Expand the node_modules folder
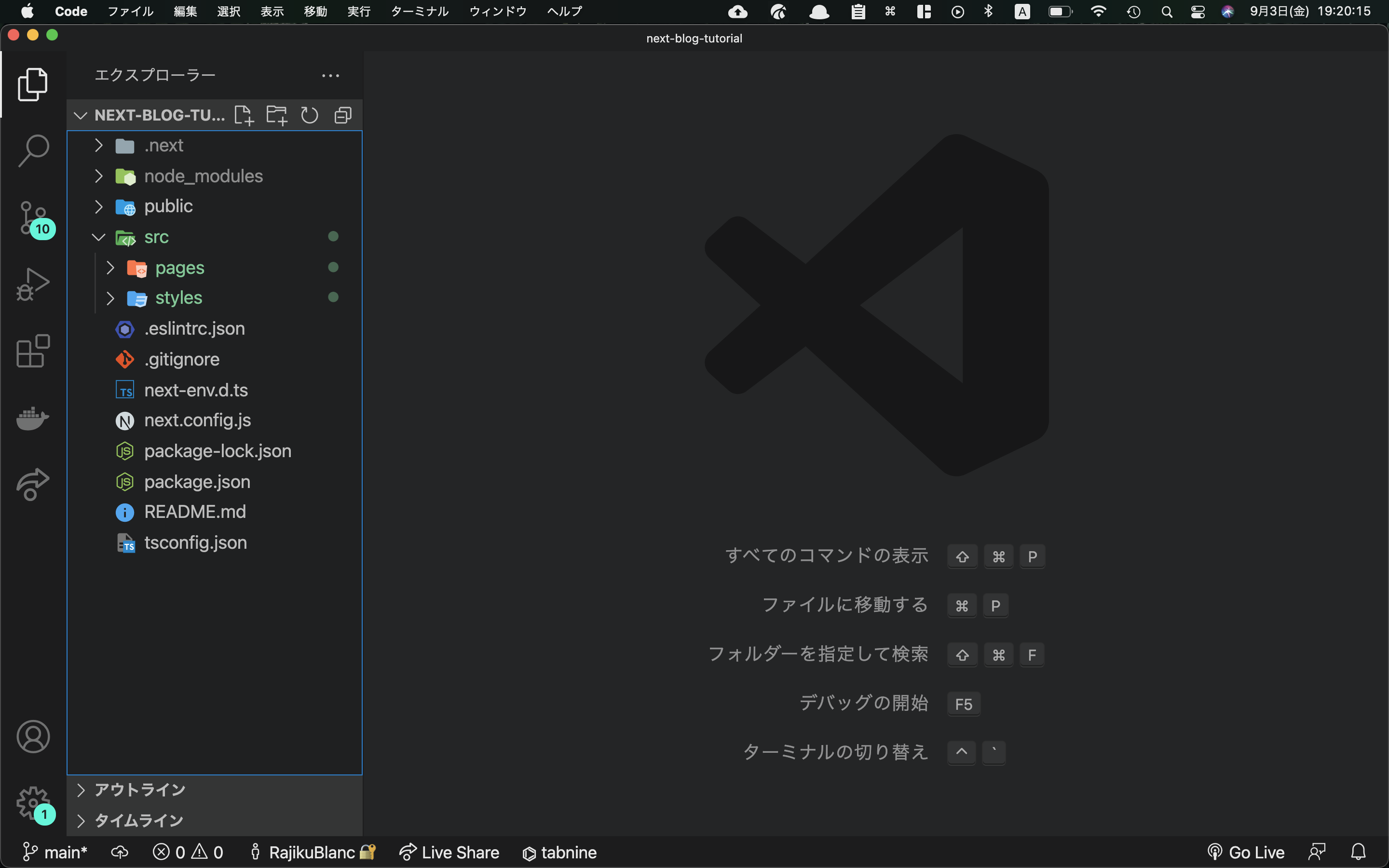Screen dimensions: 1389x868 [214, 176]
